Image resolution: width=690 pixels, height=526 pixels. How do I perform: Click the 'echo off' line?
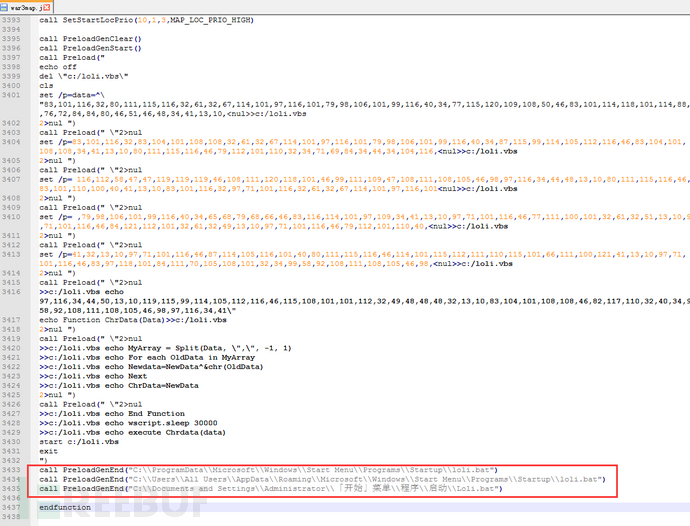(x=58, y=67)
